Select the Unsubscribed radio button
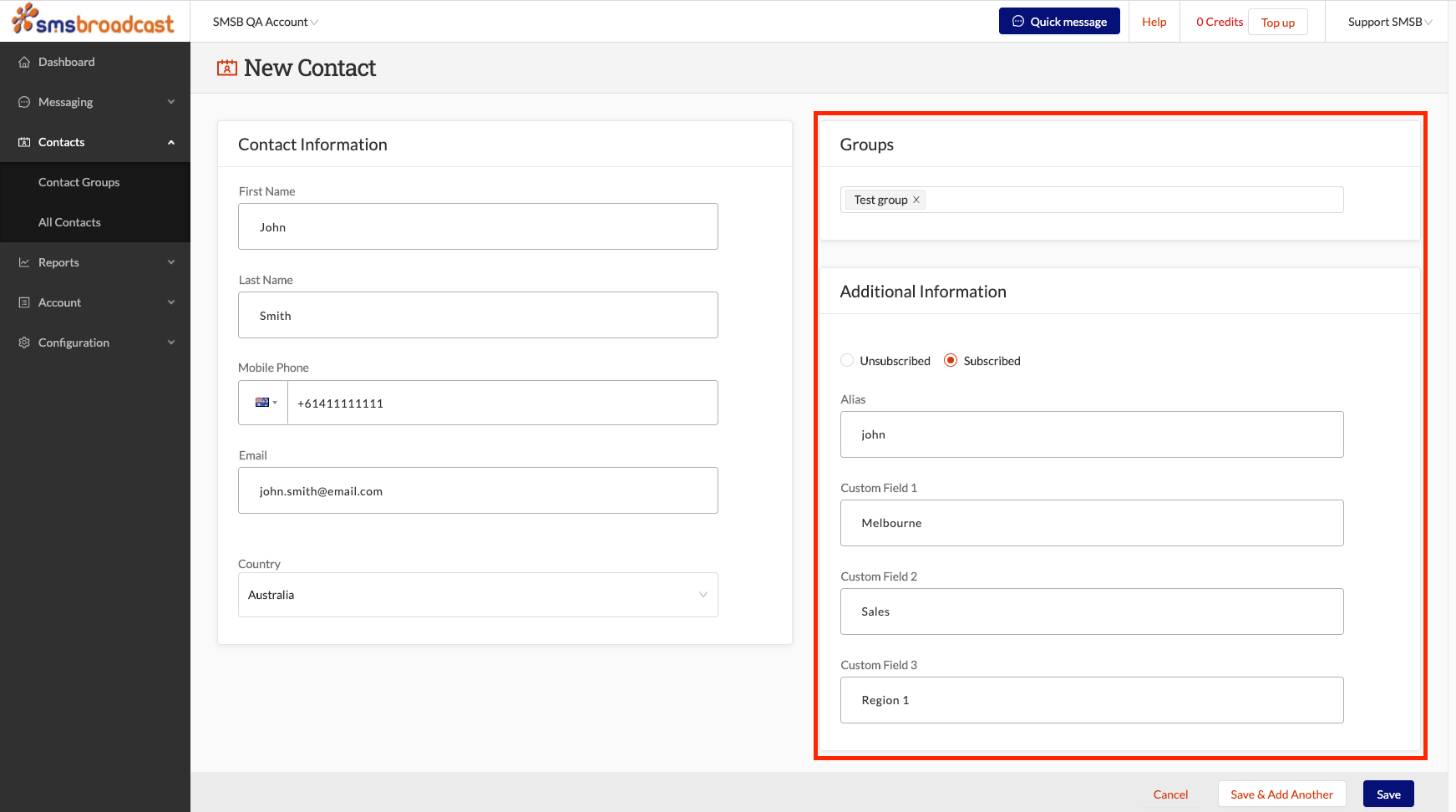The height and width of the screenshot is (812, 1456). pos(847,360)
